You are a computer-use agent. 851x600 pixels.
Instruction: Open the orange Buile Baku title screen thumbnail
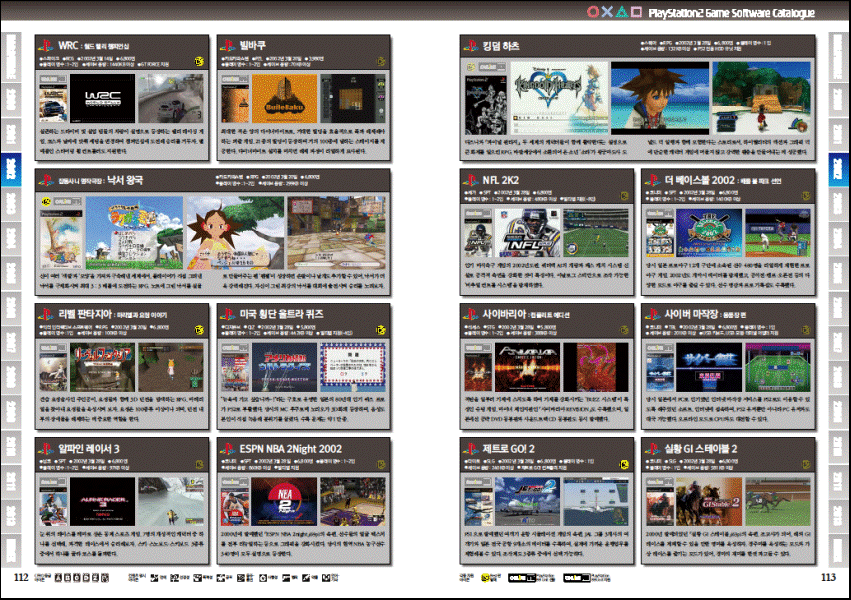(x=284, y=98)
